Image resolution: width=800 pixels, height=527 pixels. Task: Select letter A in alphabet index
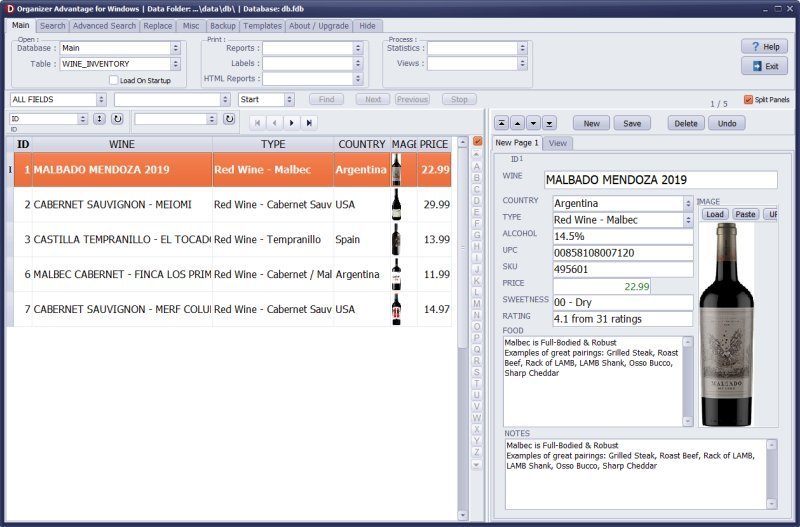pos(477,166)
